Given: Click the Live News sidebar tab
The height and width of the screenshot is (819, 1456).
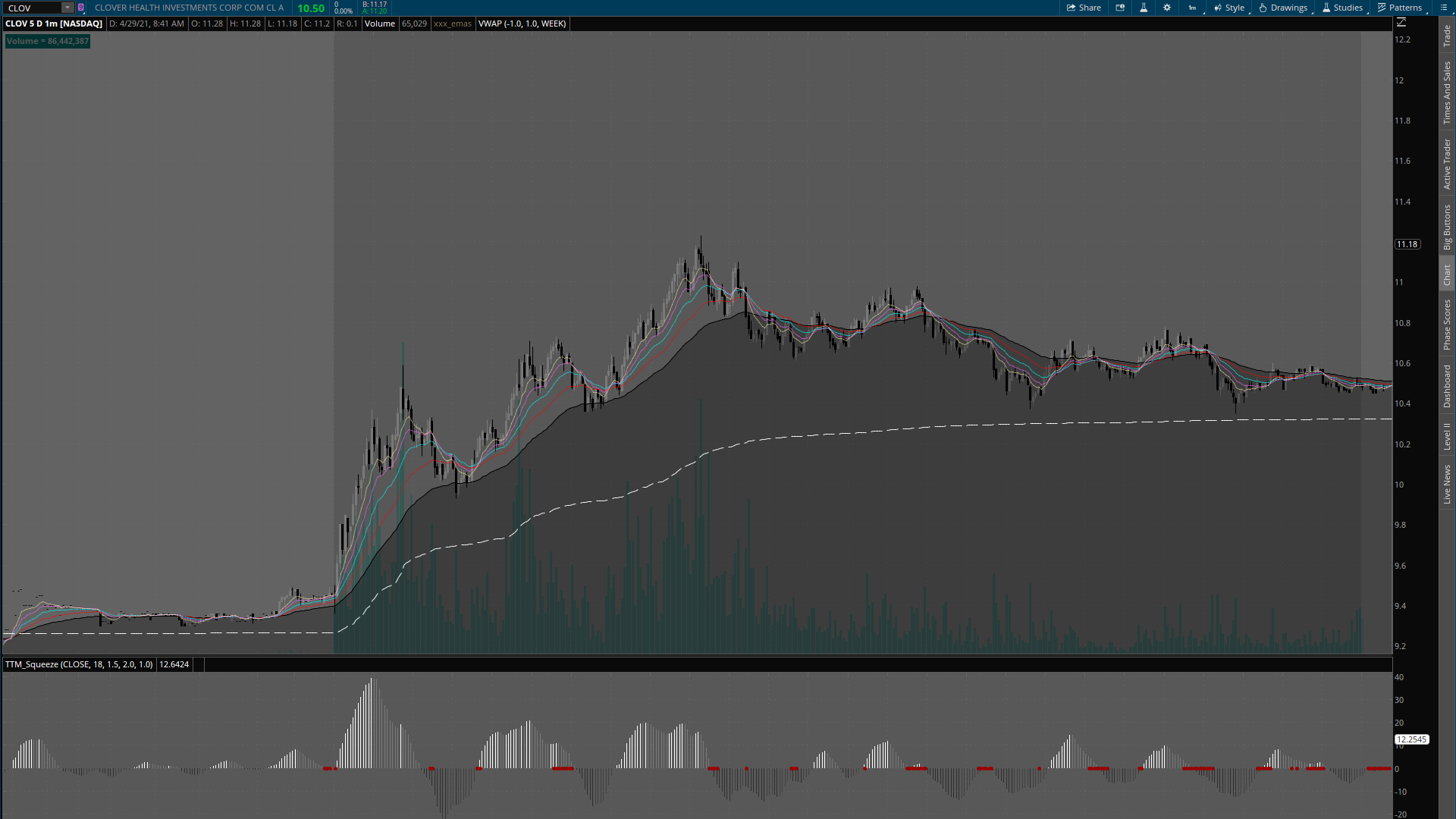Looking at the screenshot, I should (1447, 485).
